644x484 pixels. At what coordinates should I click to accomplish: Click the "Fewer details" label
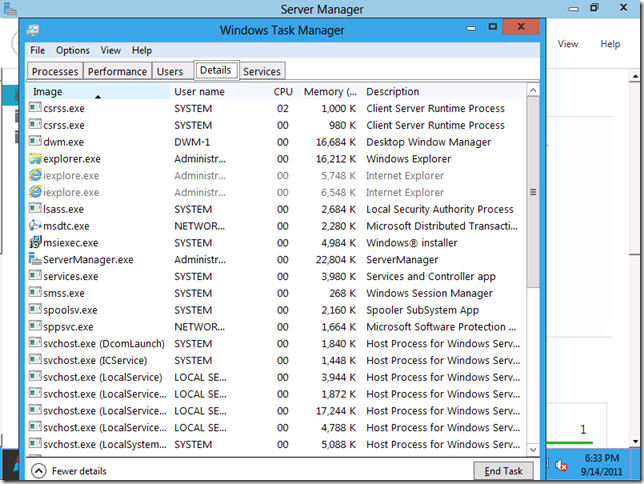coord(79,471)
